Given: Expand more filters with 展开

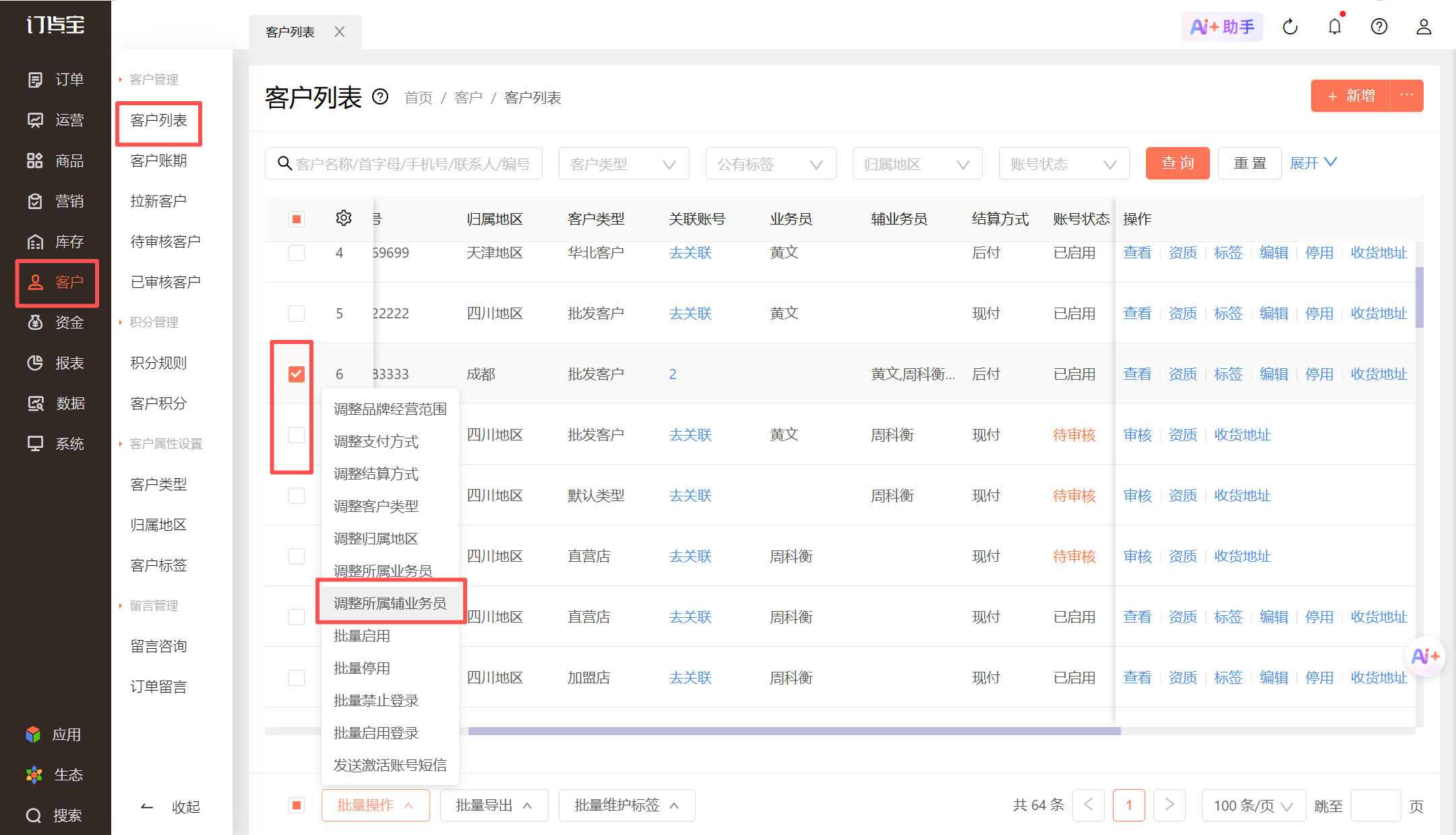Looking at the screenshot, I should tap(1313, 163).
